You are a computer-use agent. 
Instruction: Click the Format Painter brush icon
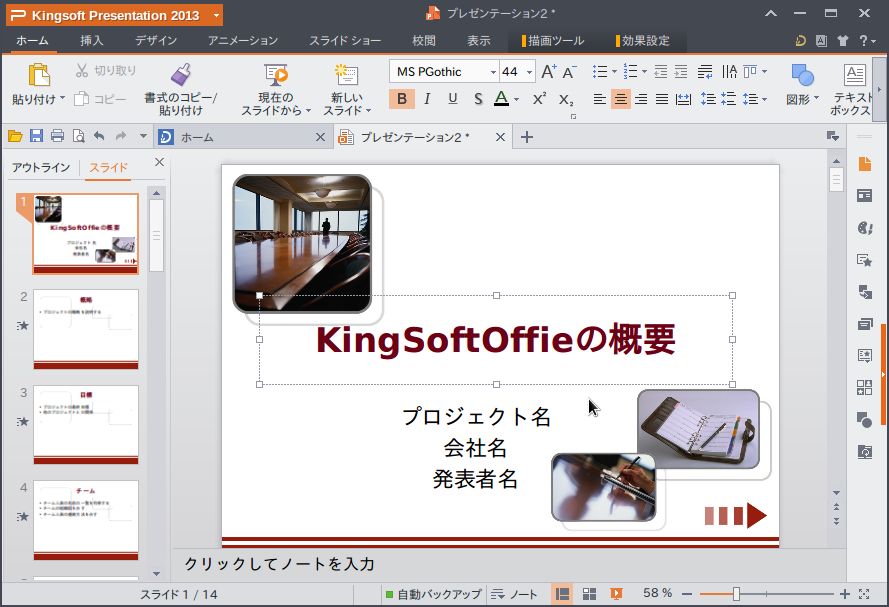tap(181, 75)
